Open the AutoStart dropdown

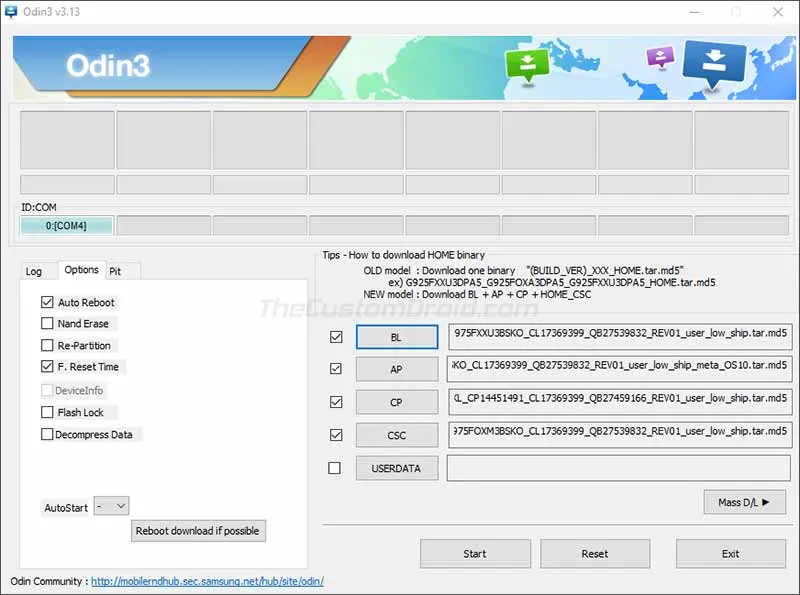point(111,507)
